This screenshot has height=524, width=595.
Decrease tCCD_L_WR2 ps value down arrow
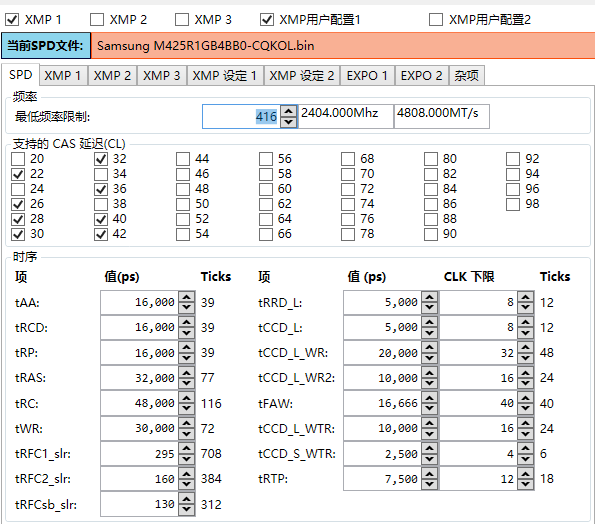coord(430,383)
